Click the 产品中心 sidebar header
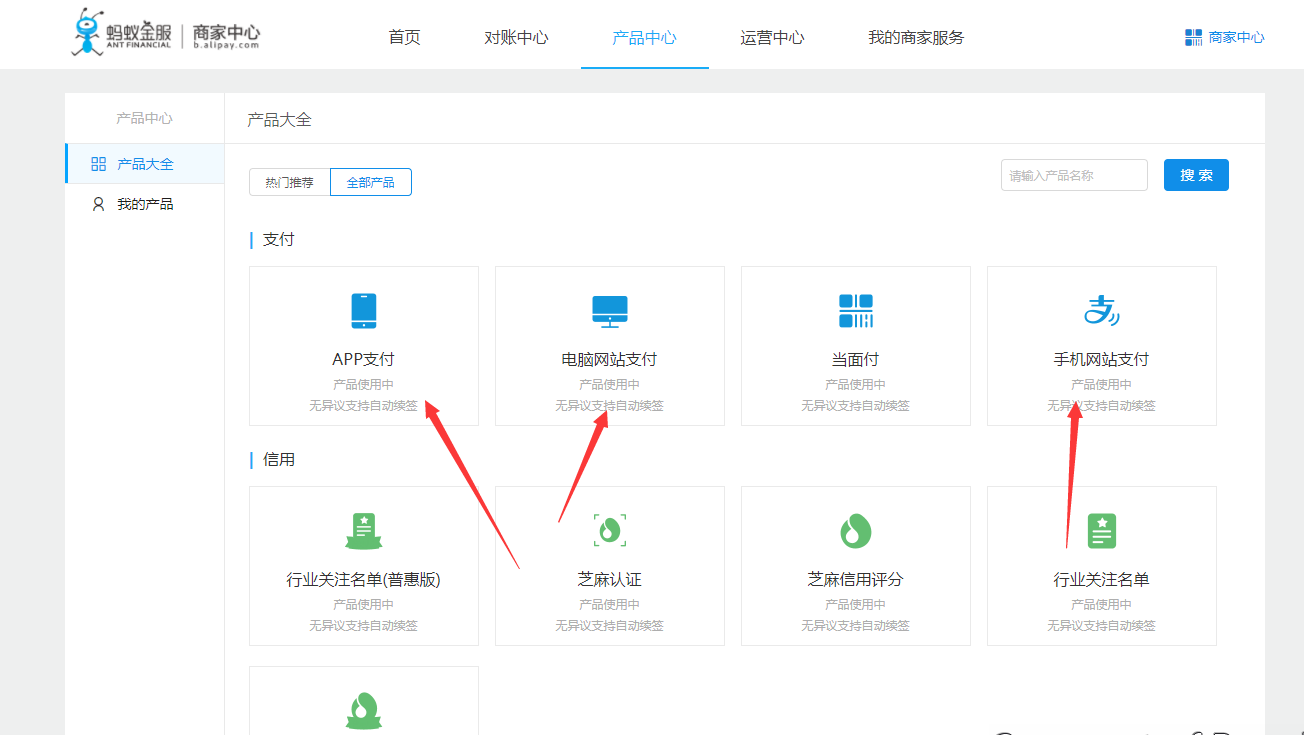The width and height of the screenshot is (1304, 735). pyautogui.click(x=145, y=118)
